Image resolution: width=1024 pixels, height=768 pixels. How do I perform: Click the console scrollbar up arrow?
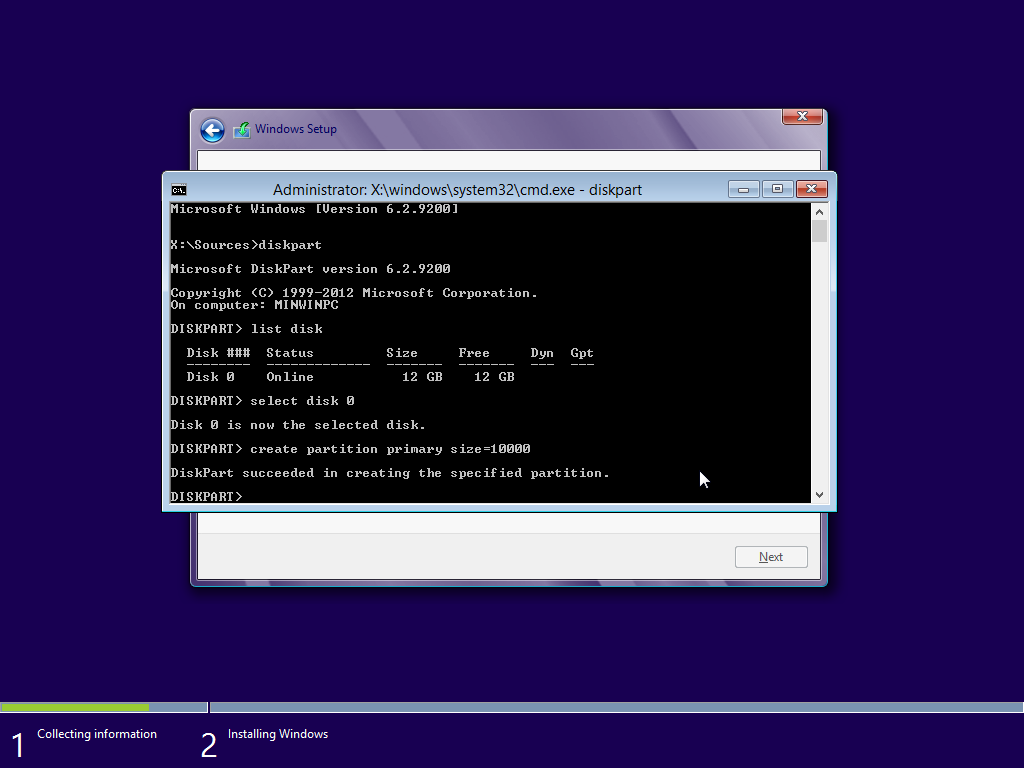click(819, 212)
